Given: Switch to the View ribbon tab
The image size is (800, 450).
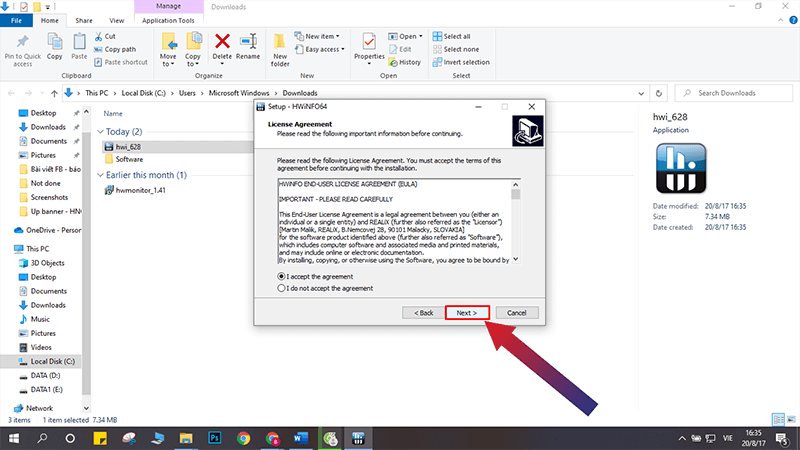Looking at the screenshot, I should click(x=116, y=20).
